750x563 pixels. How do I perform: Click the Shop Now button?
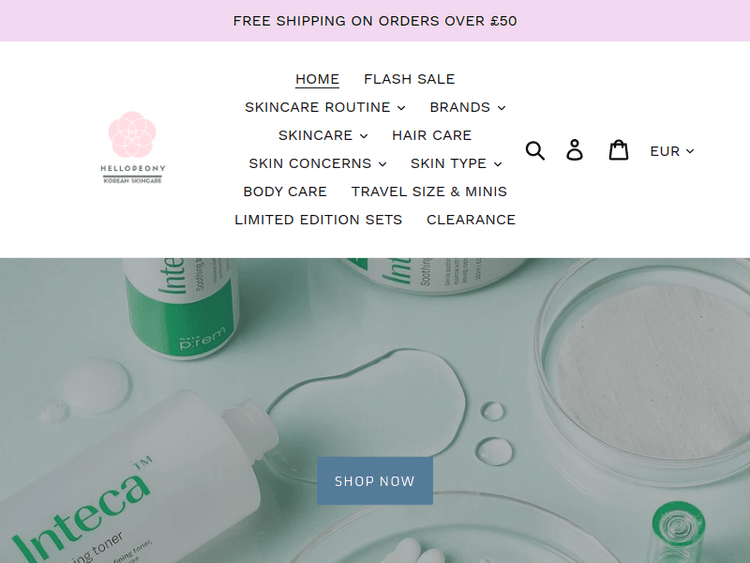pyautogui.click(x=375, y=481)
